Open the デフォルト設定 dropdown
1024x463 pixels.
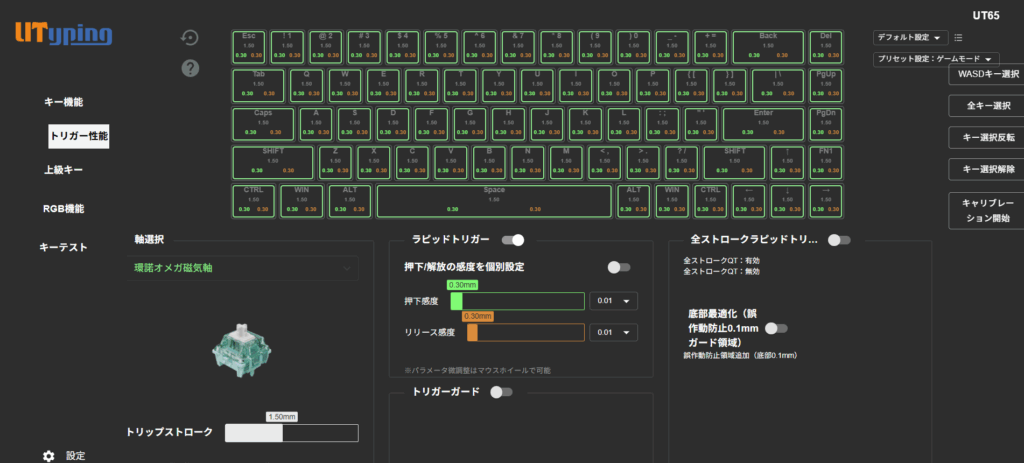tap(910, 38)
